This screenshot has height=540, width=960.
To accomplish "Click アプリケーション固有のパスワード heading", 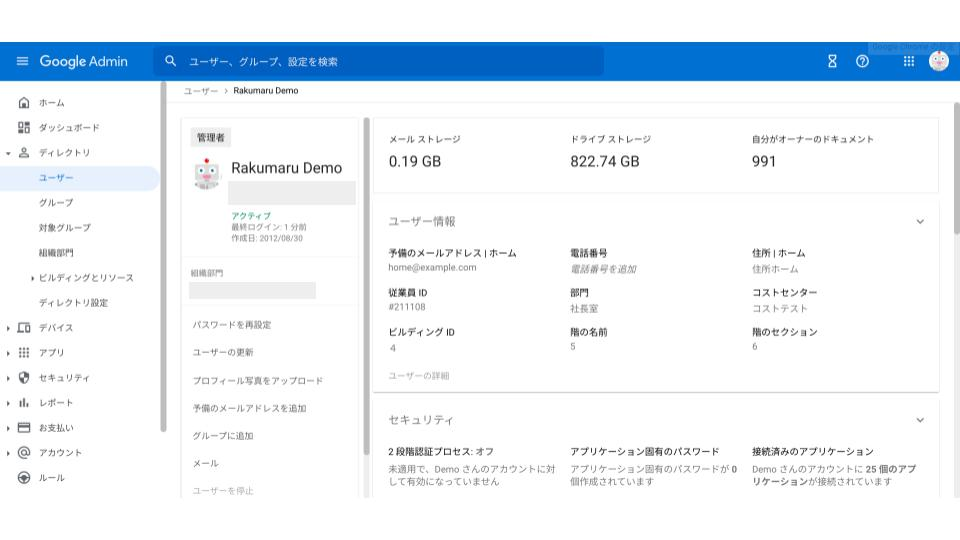I will click(645, 452).
